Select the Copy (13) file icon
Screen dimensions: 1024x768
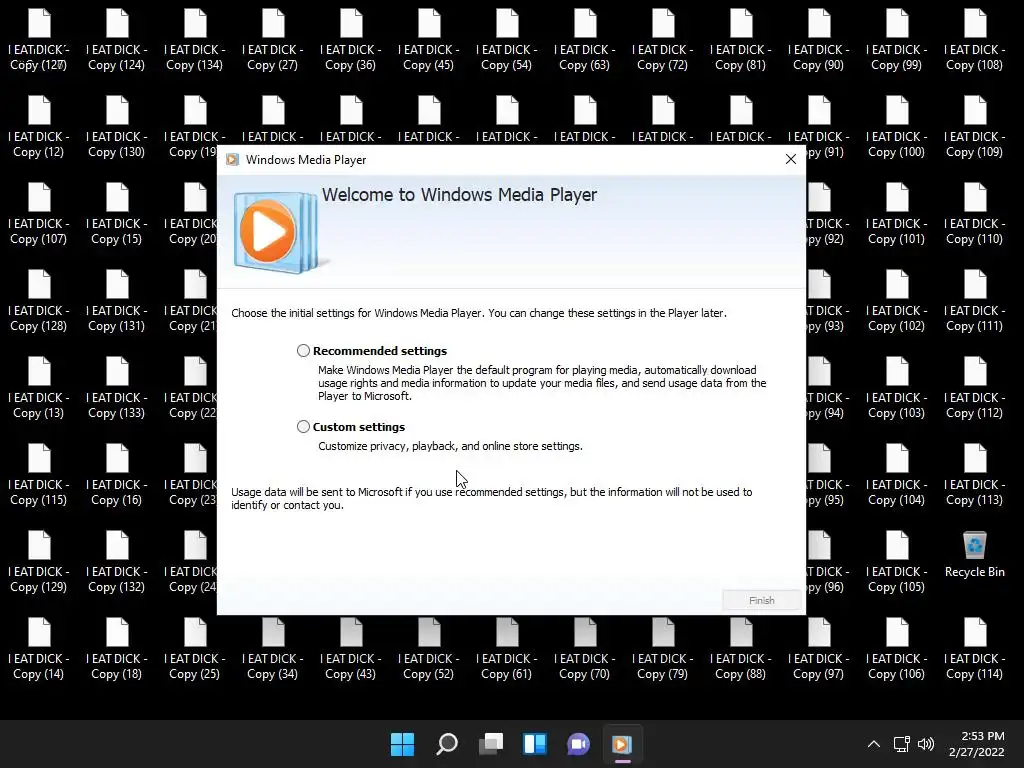(x=39, y=388)
